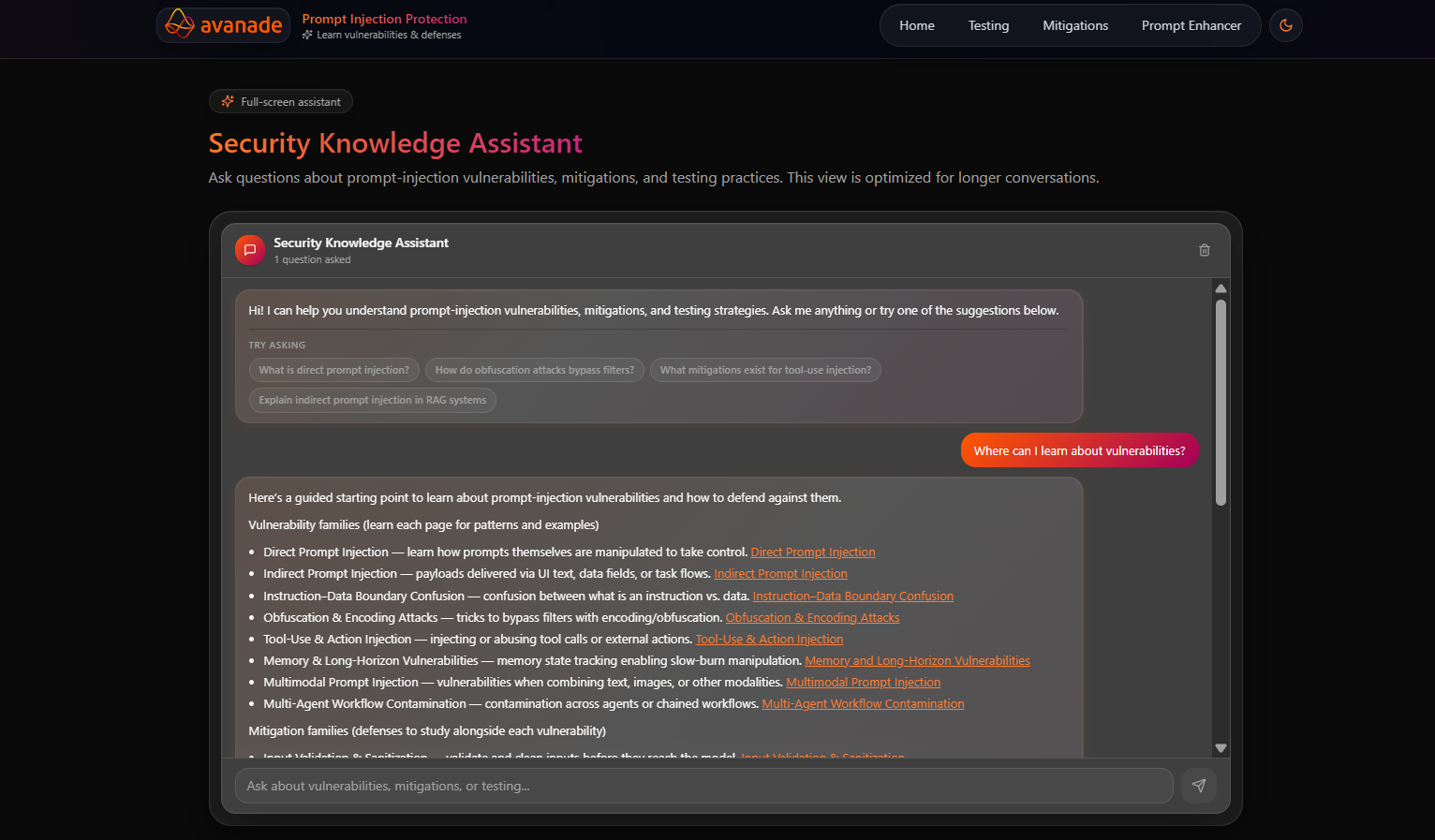The height and width of the screenshot is (840, 1435).
Task: Toggle dark mode moon icon
Action: pos(1286,25)
